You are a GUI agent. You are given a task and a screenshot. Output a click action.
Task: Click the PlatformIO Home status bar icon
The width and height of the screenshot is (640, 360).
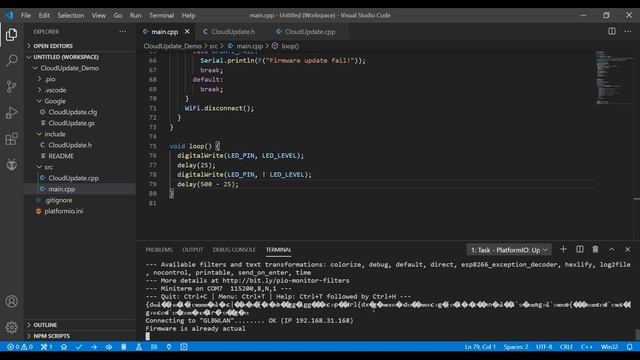point(64,347)
